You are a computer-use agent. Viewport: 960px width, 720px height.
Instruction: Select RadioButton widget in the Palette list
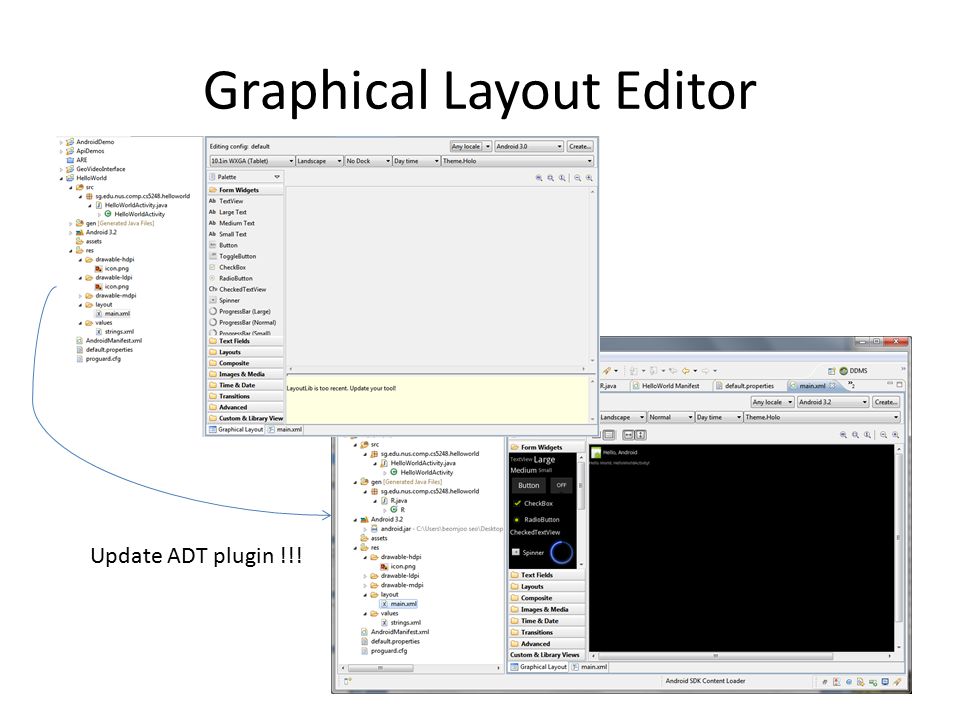tap(231, 278)
